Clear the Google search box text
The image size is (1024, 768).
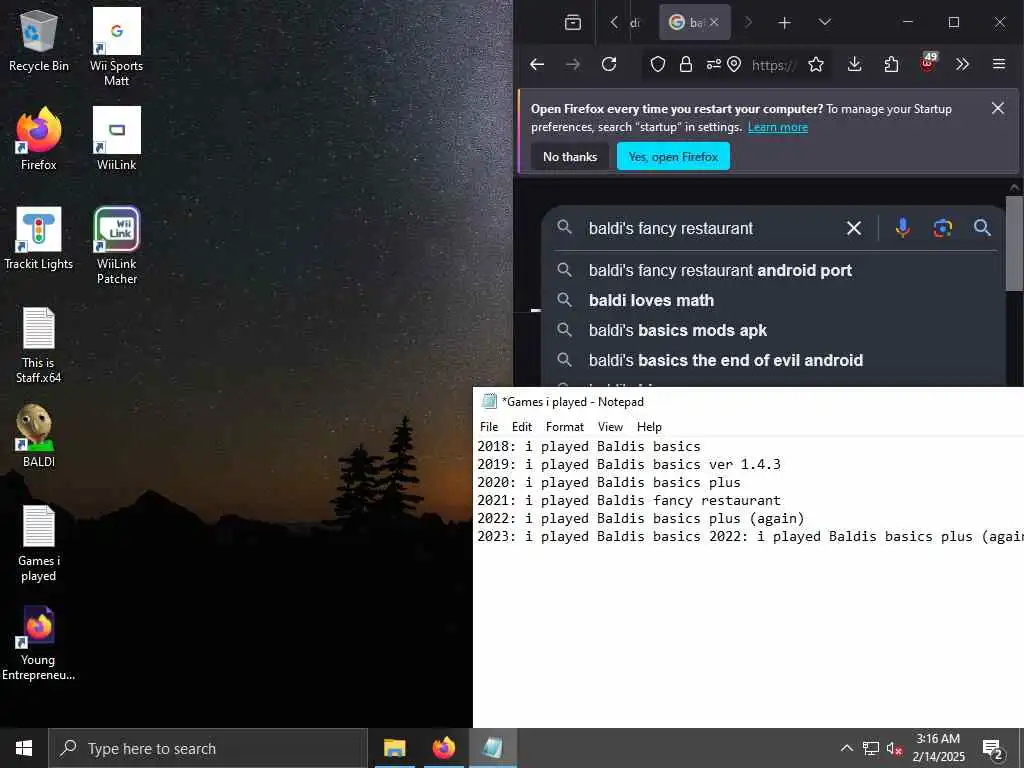pos(854,228)
